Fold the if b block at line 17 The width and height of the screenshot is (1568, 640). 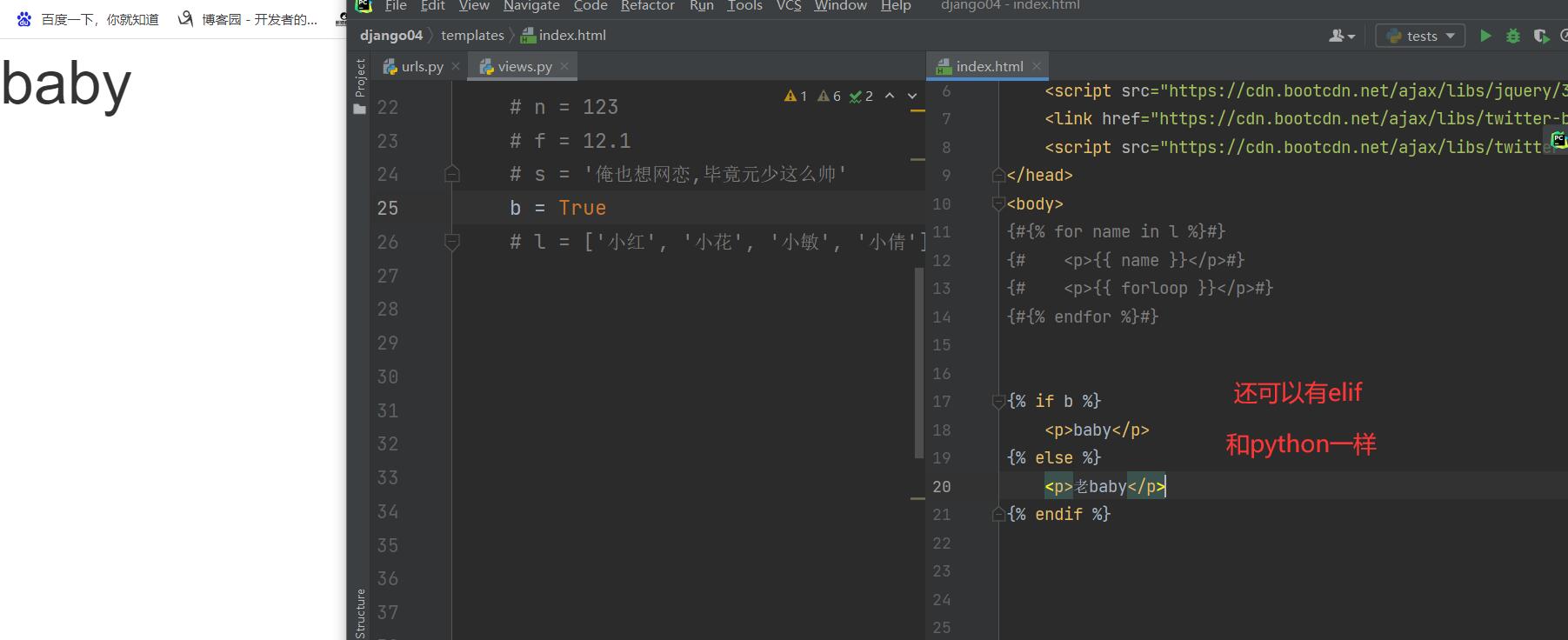998,402
